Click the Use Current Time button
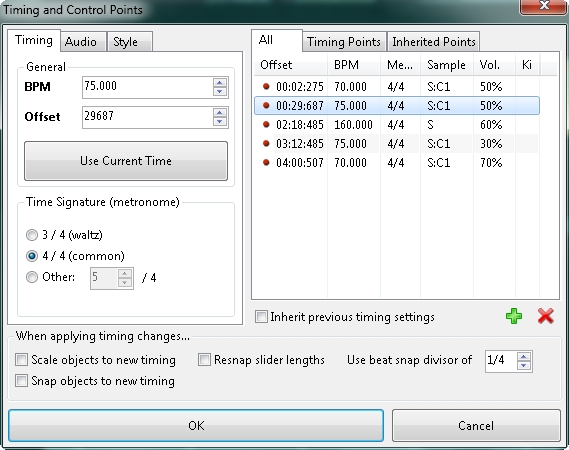This screenshot has height=450, width=569. [x=126, y=161]
